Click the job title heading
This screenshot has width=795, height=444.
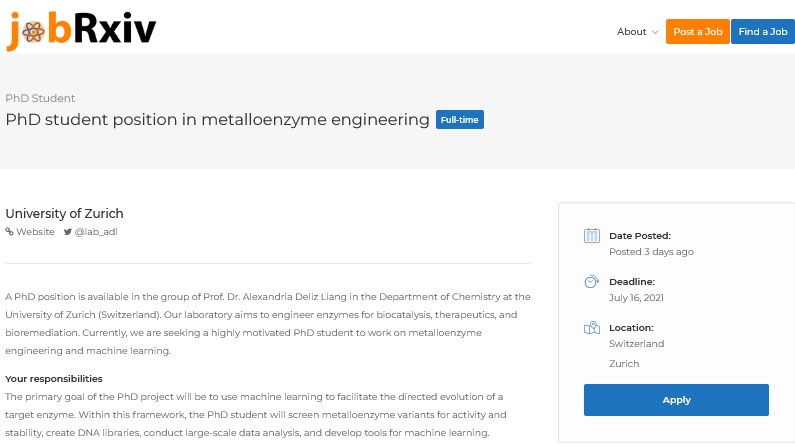[217, 120]
